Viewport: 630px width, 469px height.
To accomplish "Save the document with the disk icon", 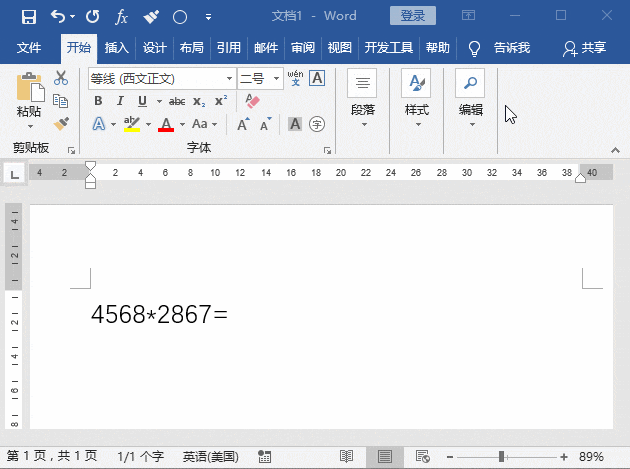I will tap(28, 17).
